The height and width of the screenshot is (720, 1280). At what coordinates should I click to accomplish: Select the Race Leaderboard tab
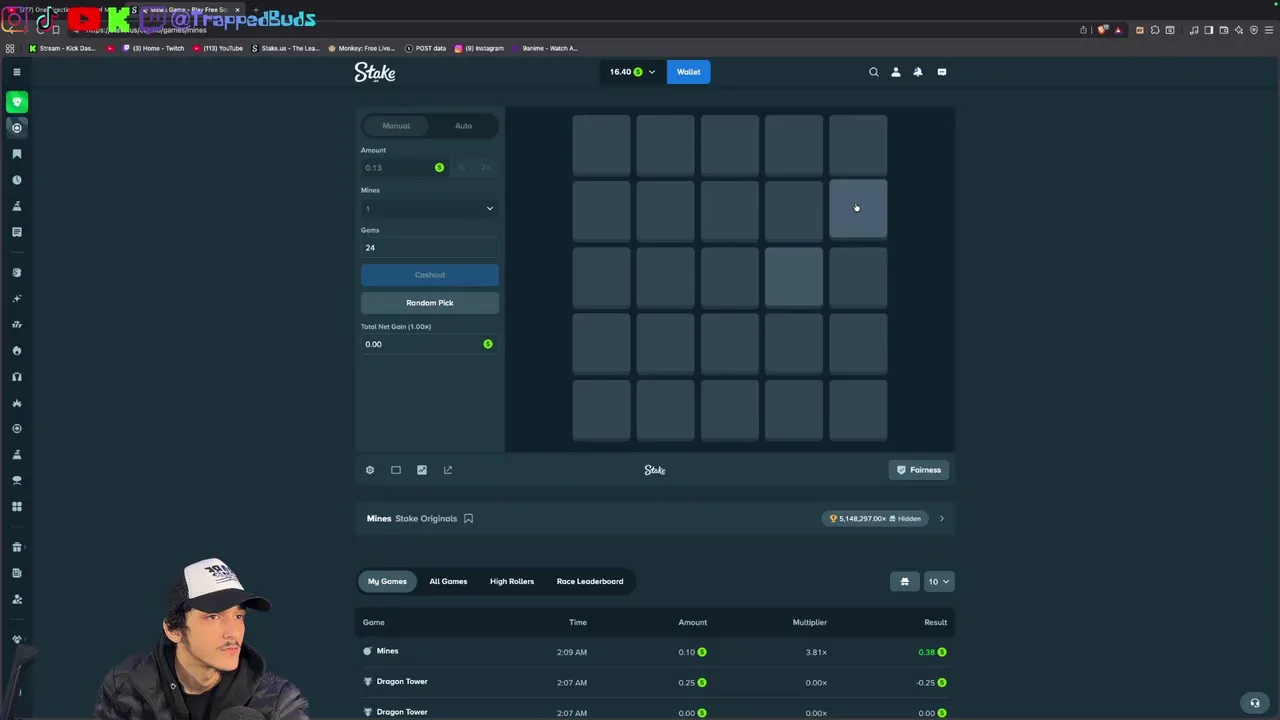(x=590, y=582)
